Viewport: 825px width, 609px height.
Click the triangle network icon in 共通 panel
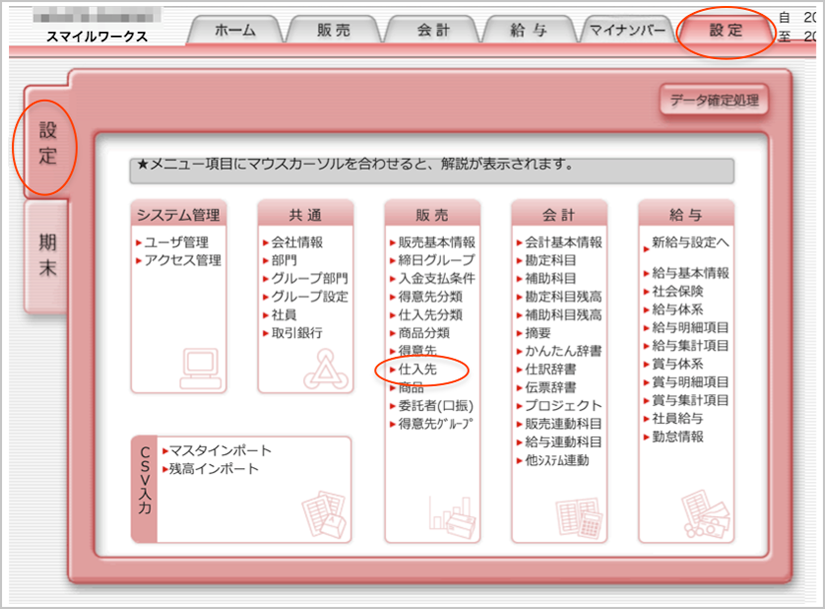(x=326, y=368)
